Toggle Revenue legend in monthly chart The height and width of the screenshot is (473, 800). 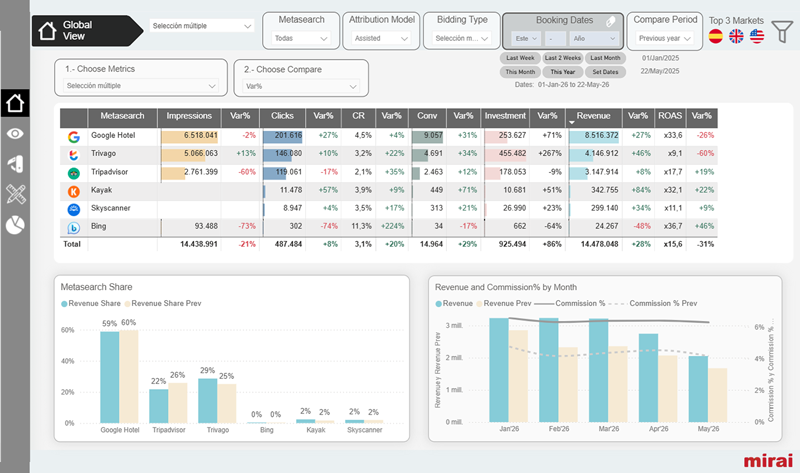454,303
